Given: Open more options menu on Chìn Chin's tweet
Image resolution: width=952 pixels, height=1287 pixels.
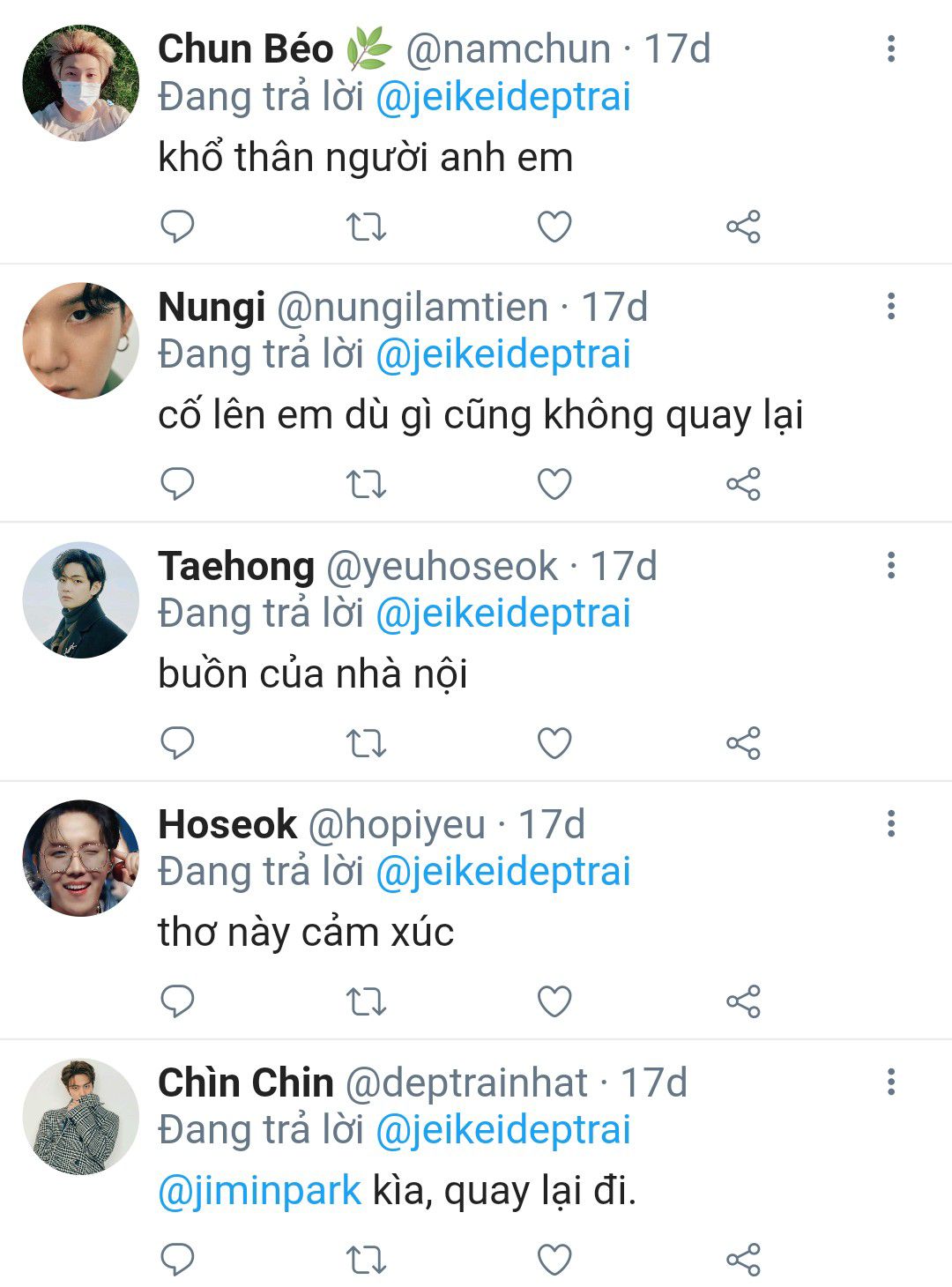Looking at the screenshot, I should (x=891, y=1082).
